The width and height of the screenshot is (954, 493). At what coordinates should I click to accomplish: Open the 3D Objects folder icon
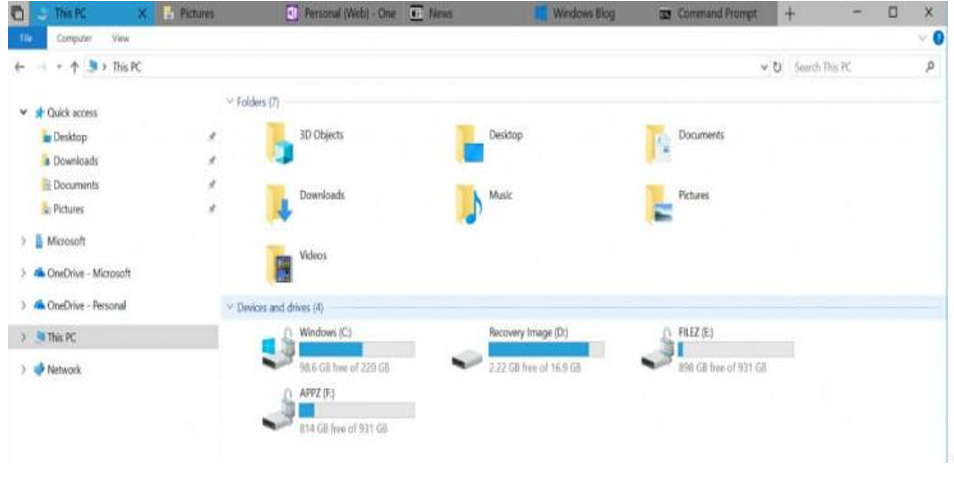281,143
